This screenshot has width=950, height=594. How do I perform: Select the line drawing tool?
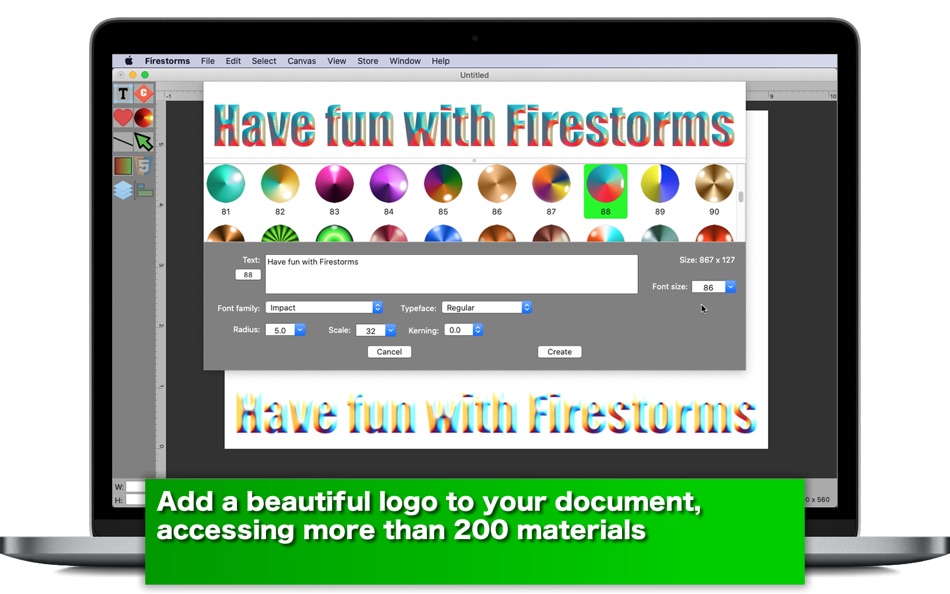(x=123, y=142)
